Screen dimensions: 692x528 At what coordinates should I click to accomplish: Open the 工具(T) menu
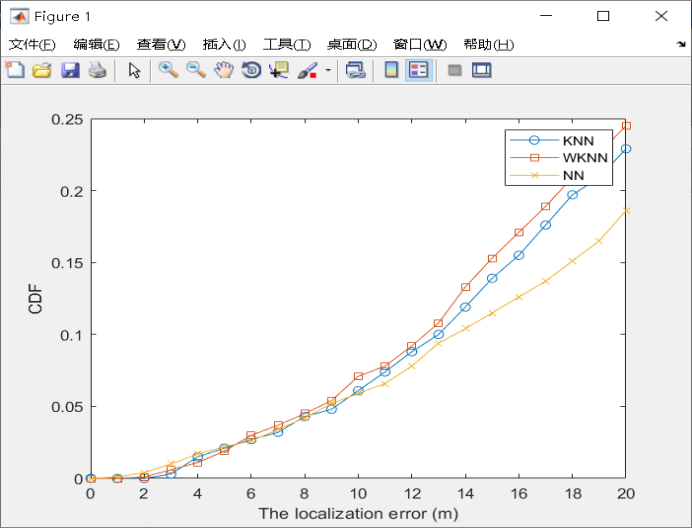pyautogui.click(x=287, y=44)
